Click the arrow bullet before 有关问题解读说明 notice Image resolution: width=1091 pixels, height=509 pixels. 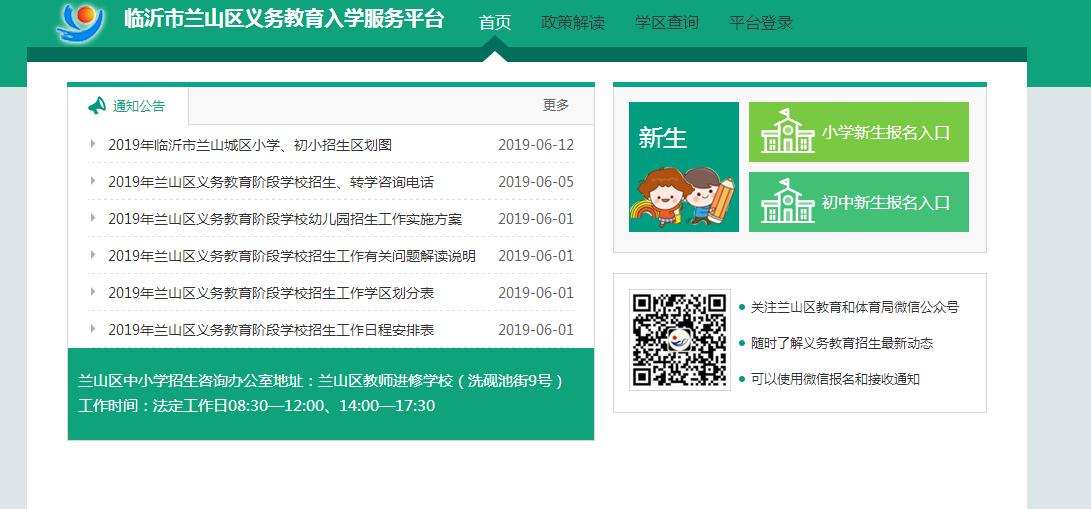coord(93,254)
